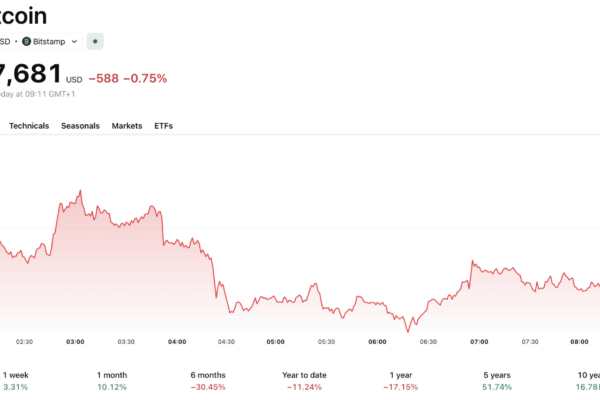600x400 pixels.
Task: Select the 1 year range
Action: click(x=403, y=380)
